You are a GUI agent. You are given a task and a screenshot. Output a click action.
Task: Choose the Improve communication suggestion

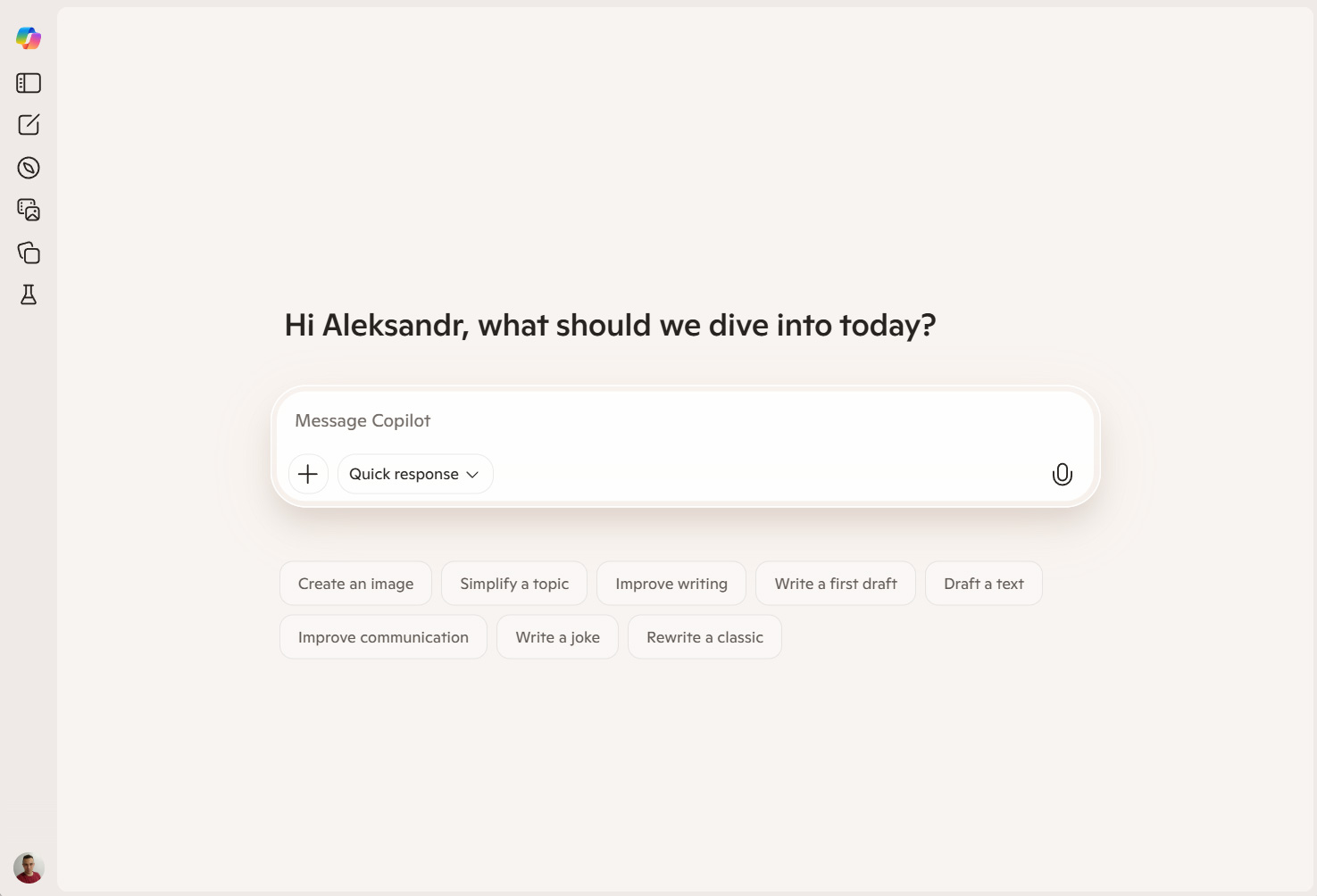(x=383, y=637)
